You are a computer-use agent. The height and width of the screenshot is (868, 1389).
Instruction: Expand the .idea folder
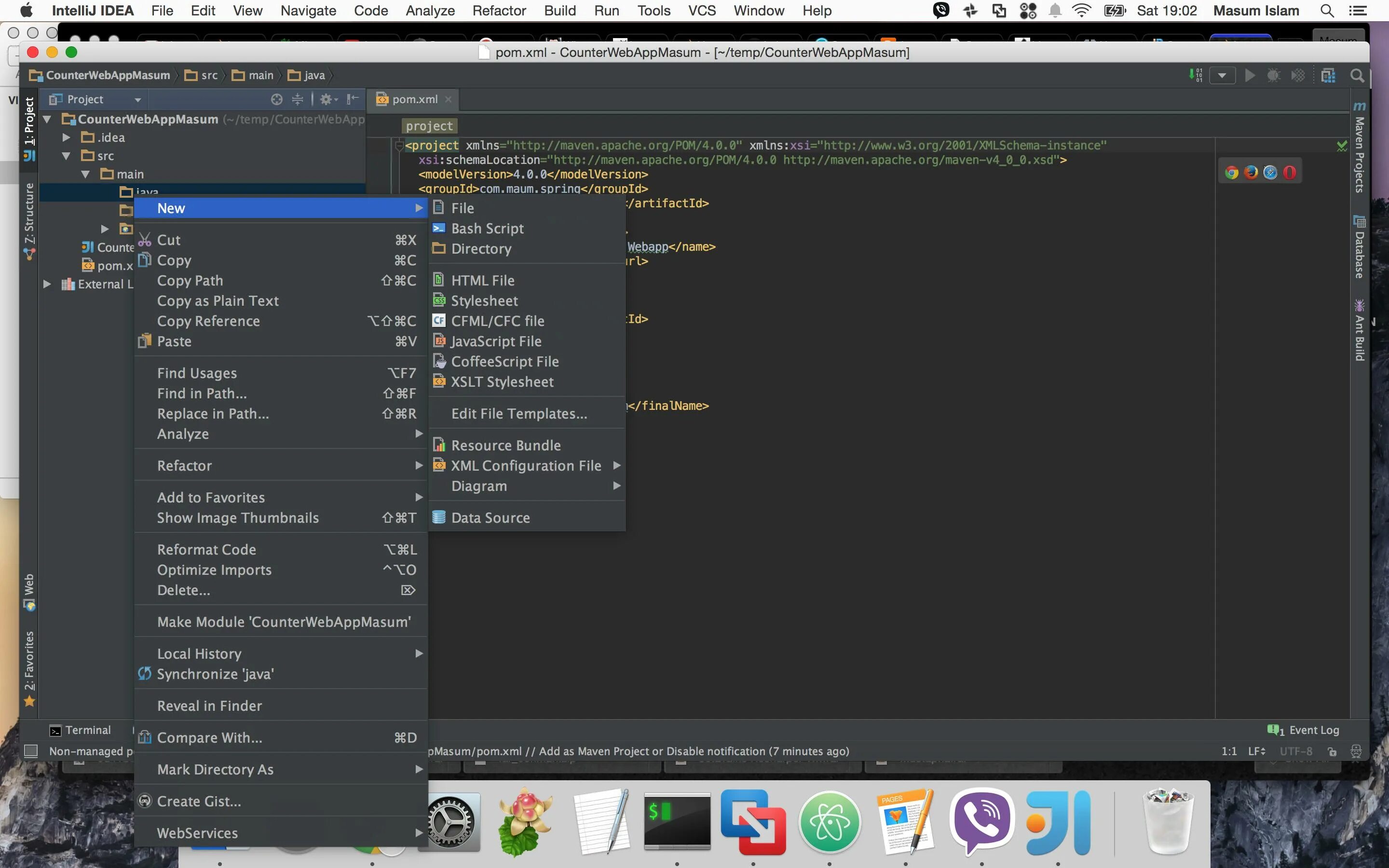tap(67, 138)
